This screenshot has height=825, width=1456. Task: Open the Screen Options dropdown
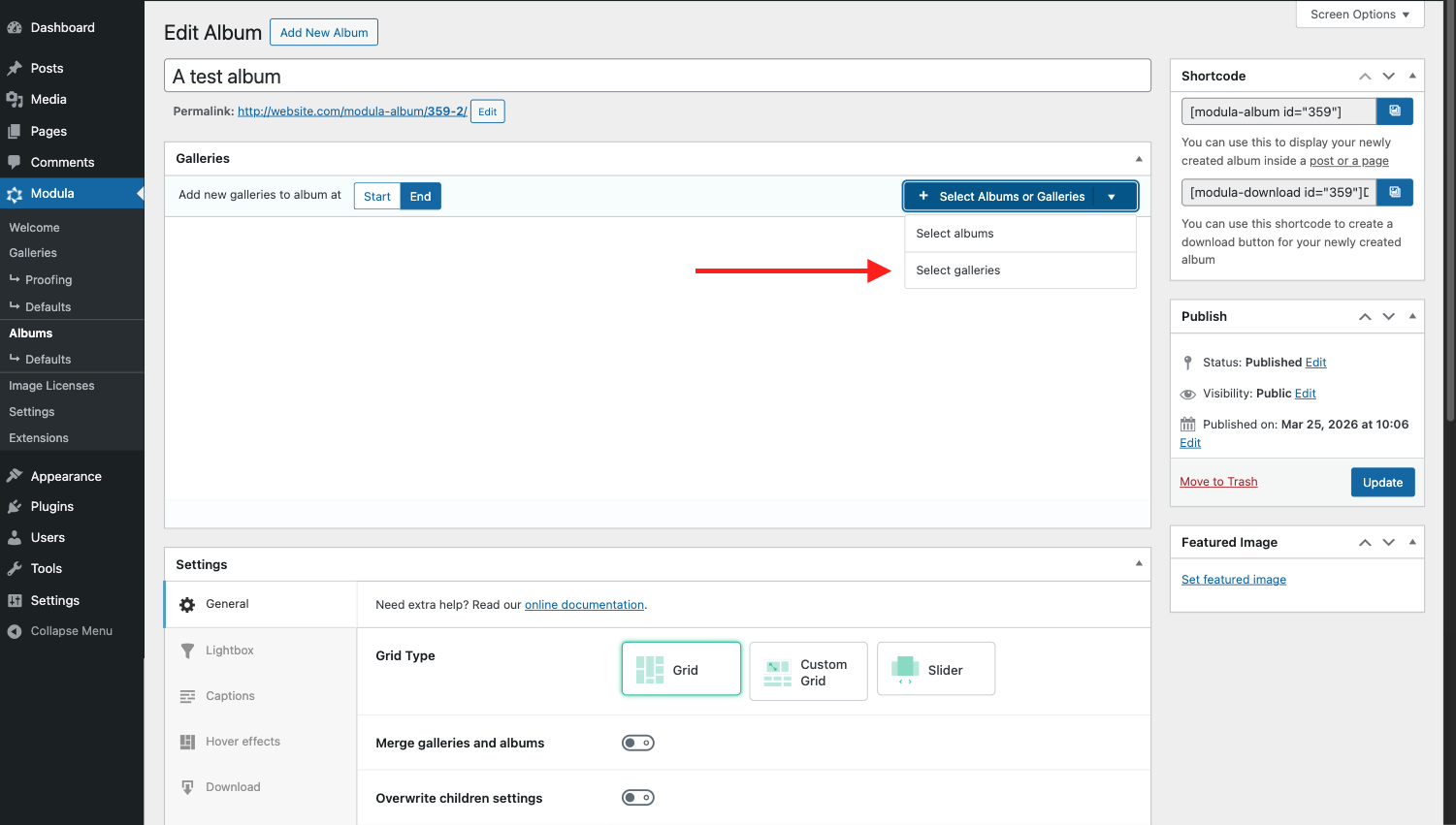point(1359,15)
